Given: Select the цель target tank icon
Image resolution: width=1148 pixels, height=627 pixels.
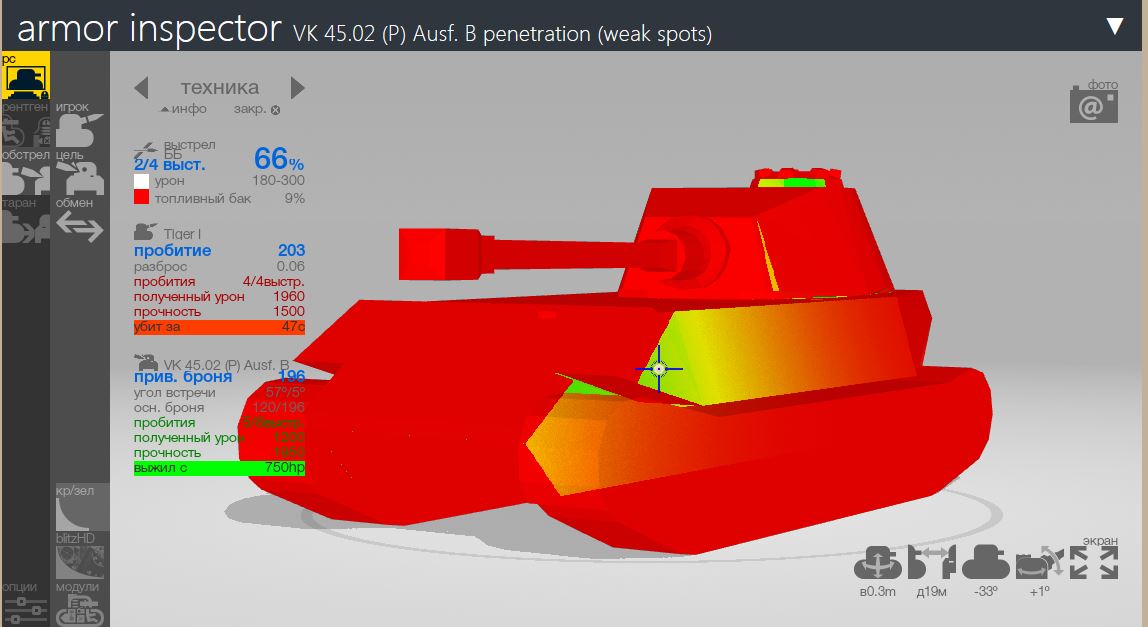Looking at the screenshot, I should 80,173.
